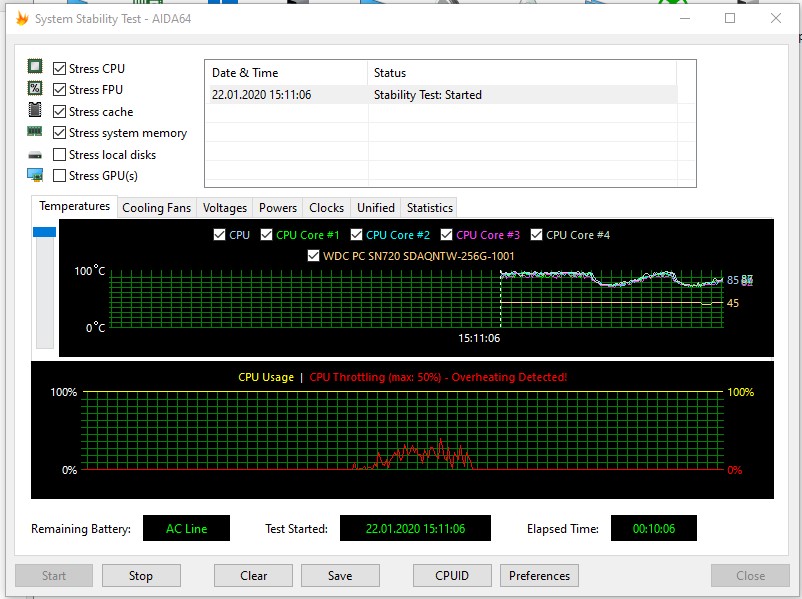The image size is (802, 599).
Task: Open the Preferences dialog
Action: click(539, 576)
